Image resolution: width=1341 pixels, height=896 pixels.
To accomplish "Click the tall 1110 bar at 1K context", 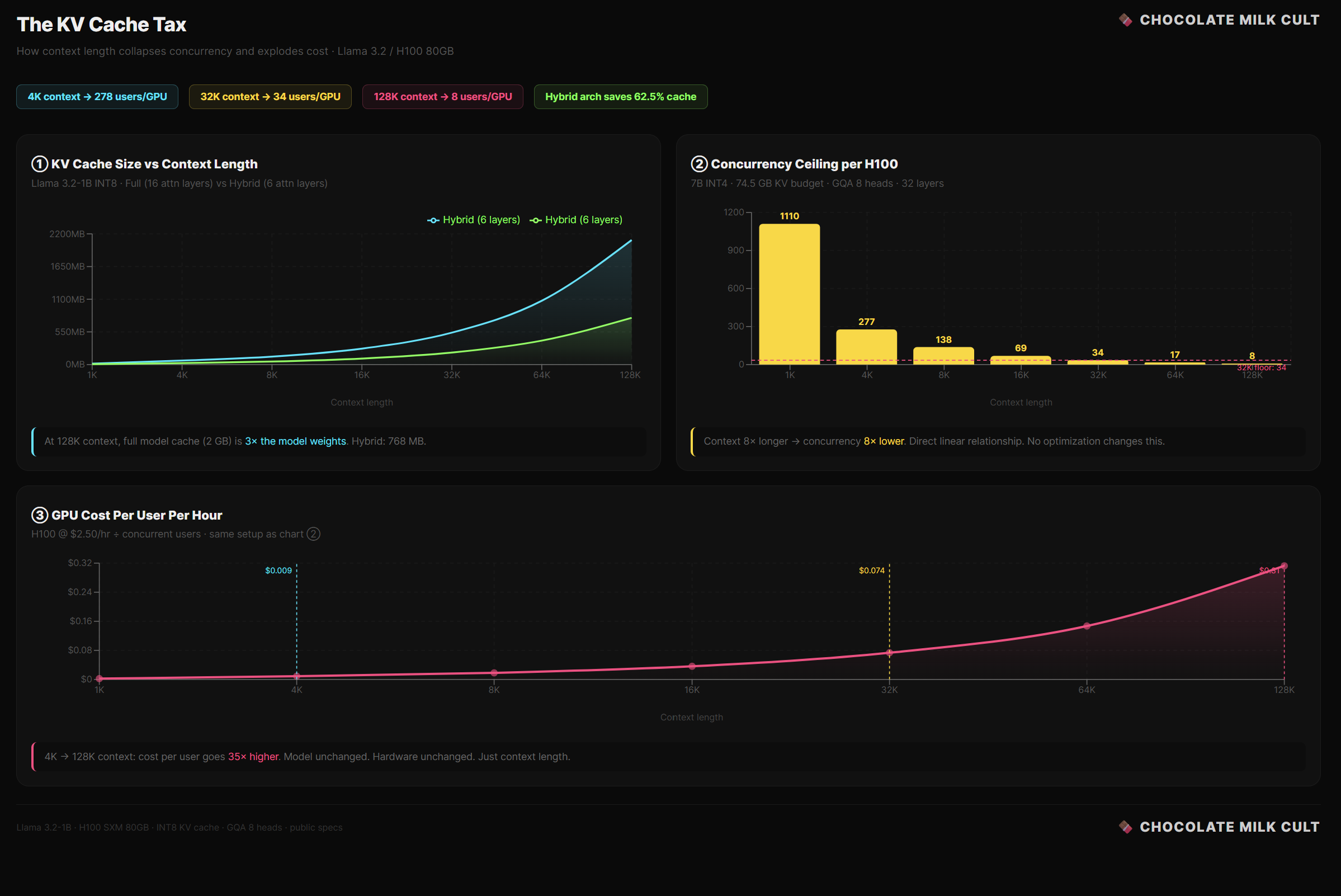I will point(789,294).
